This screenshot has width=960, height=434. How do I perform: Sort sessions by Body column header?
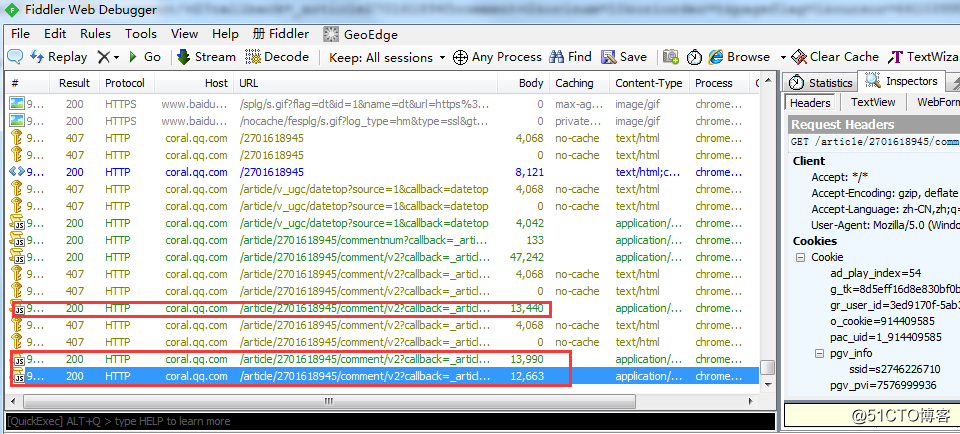click(x=523, y=83)
